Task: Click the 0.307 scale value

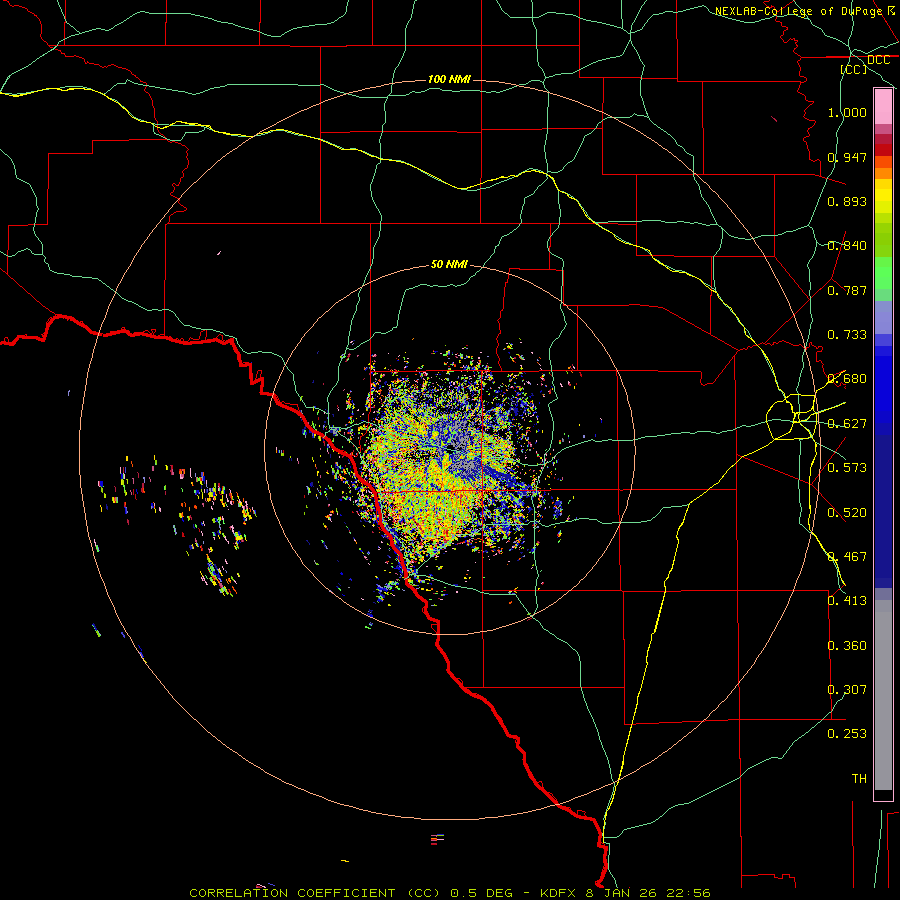Action: pos(847,690)
